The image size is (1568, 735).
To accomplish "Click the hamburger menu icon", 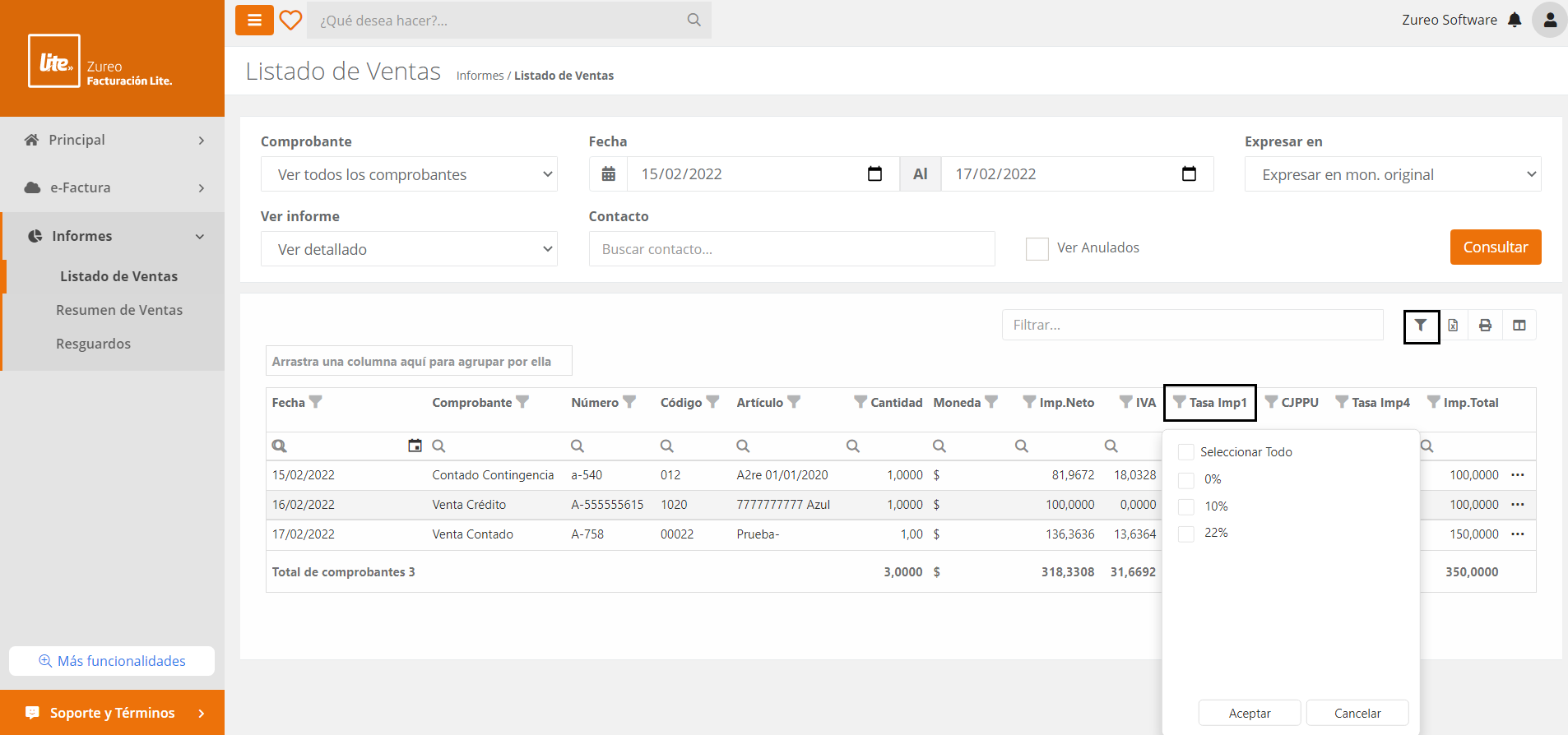I will click(254, 21).
